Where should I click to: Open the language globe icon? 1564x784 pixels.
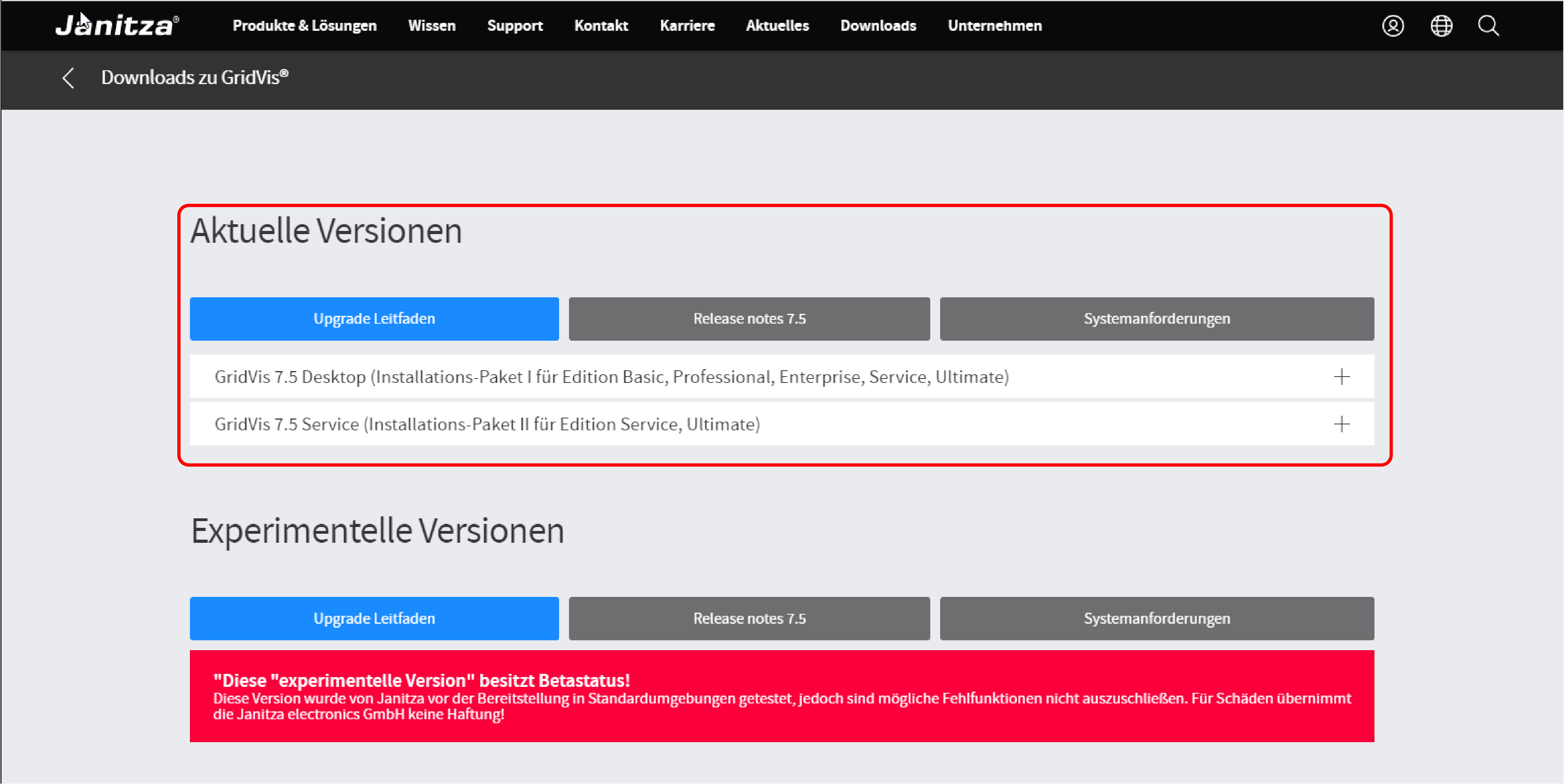(1441, 26)
